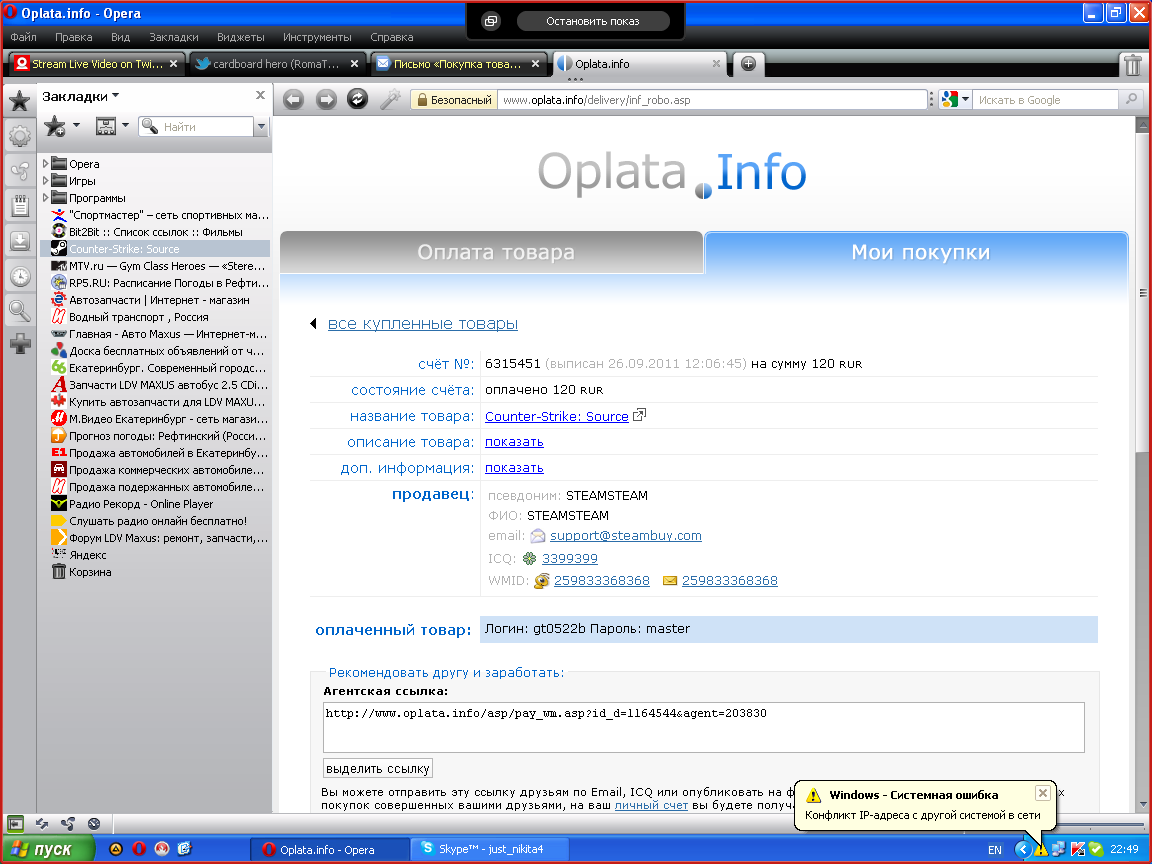Click the Opera Link sync icon
The image size is (1152, 864).
coord(42,824)
